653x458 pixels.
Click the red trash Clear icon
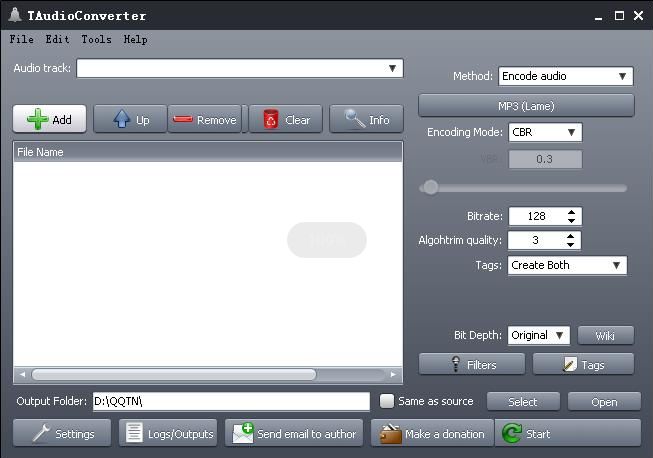[x=271, y=119]
